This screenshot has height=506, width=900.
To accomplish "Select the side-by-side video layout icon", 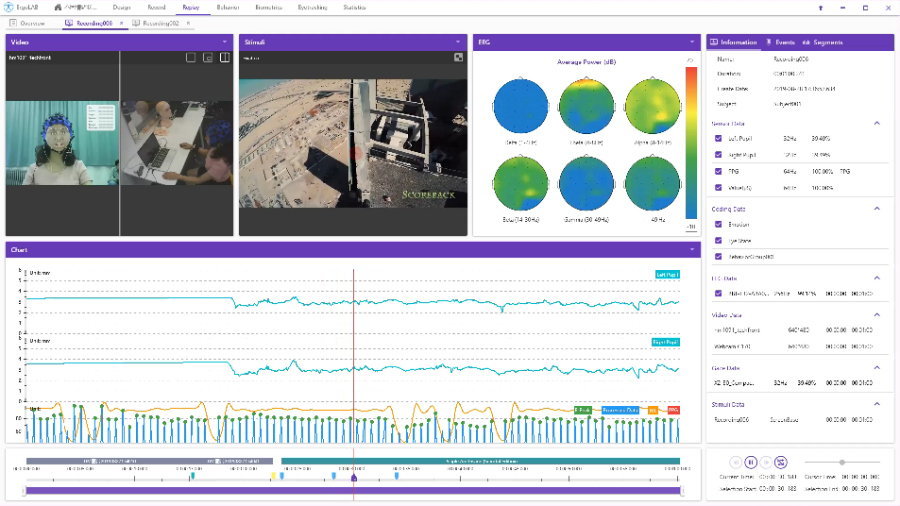I will pos(224,57).
